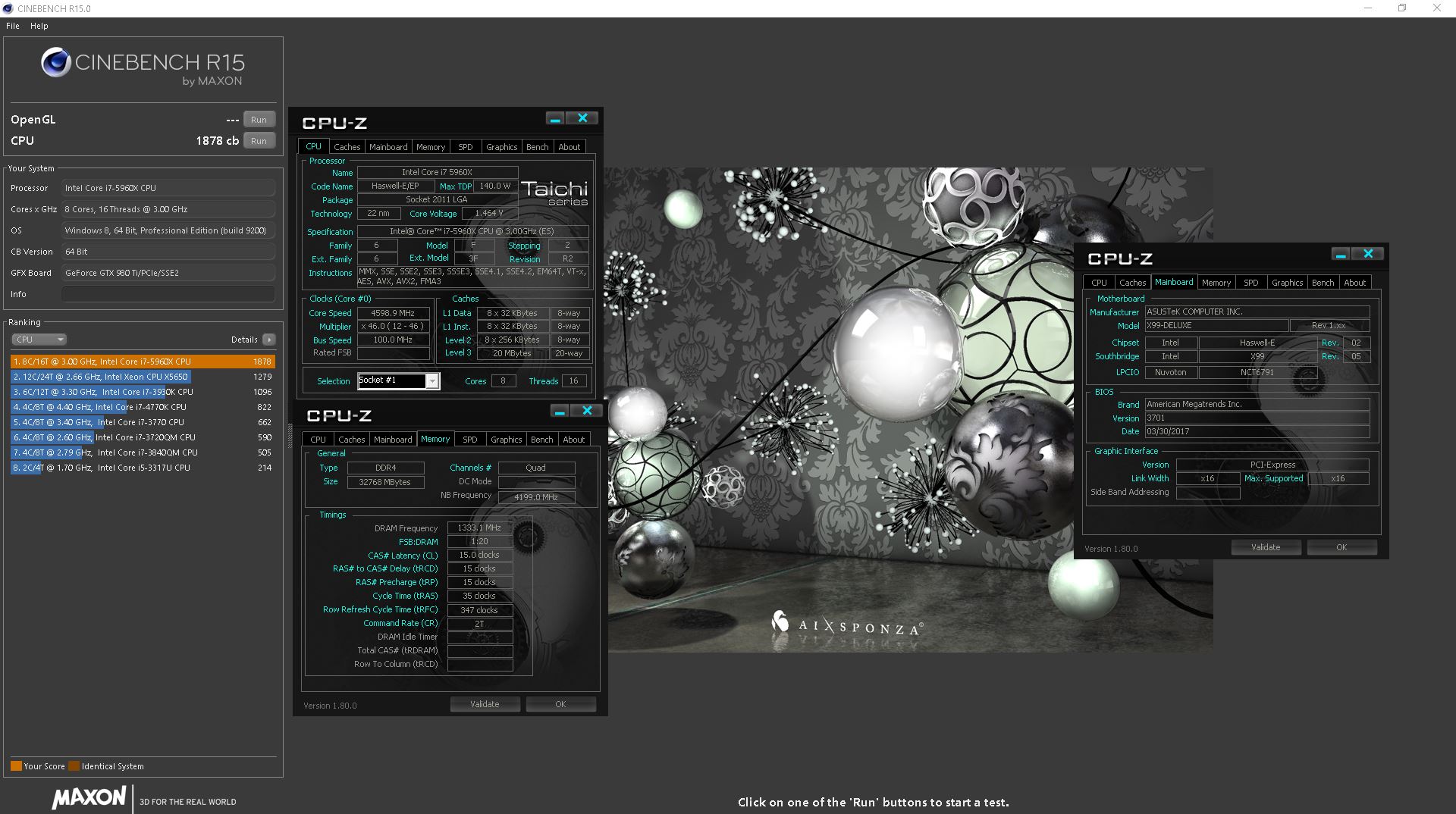The width and height of the screenshot is (1456, 814).
Task: Open Caches tab in CPU-Z Mainboard window
Action: point(1132,283)
